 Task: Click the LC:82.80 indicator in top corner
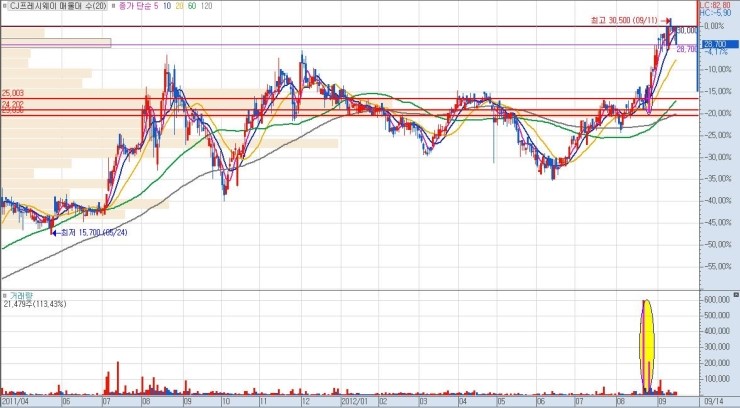tap(712, 5)
